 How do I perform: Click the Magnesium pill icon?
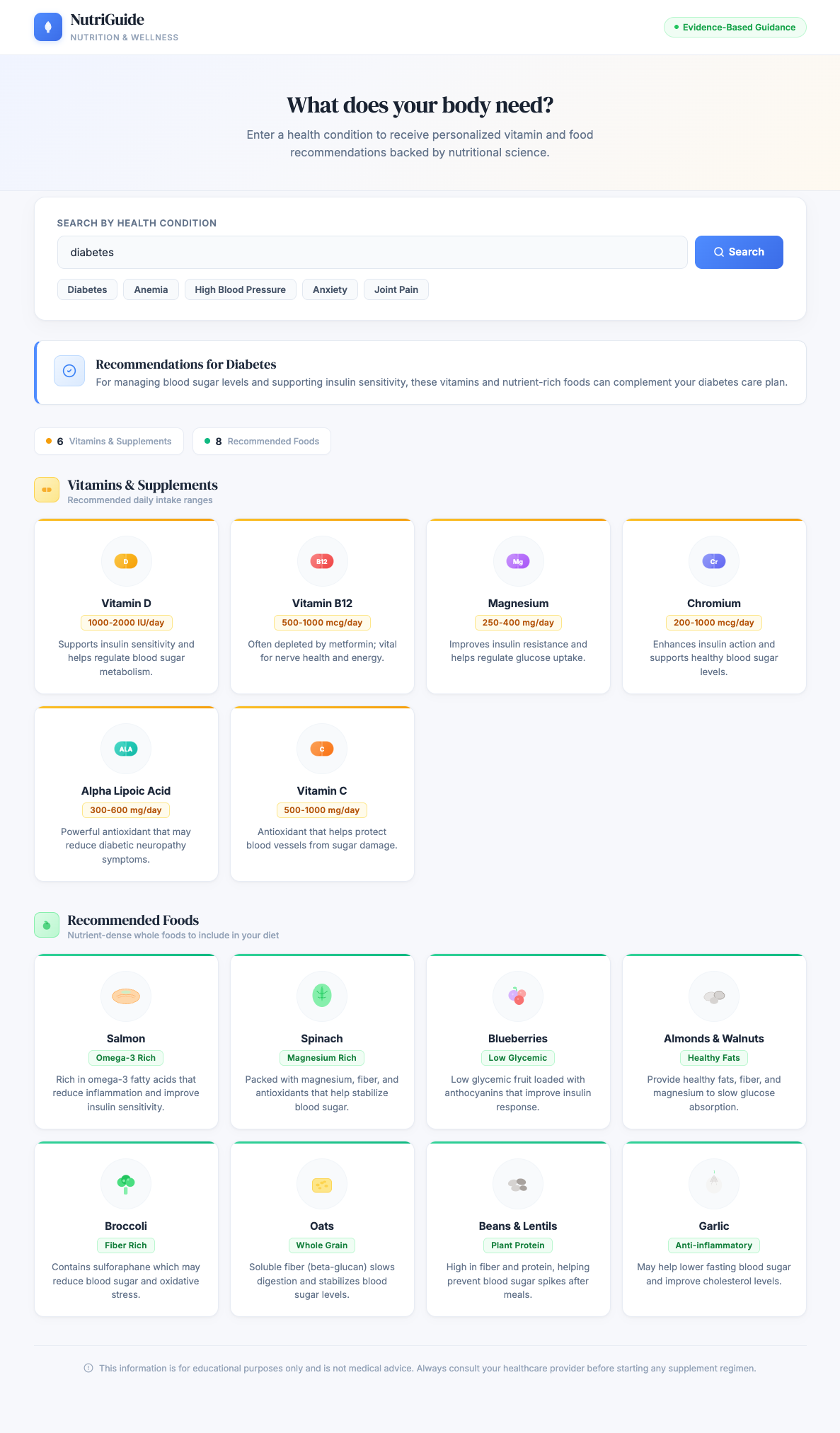[518, 561]
